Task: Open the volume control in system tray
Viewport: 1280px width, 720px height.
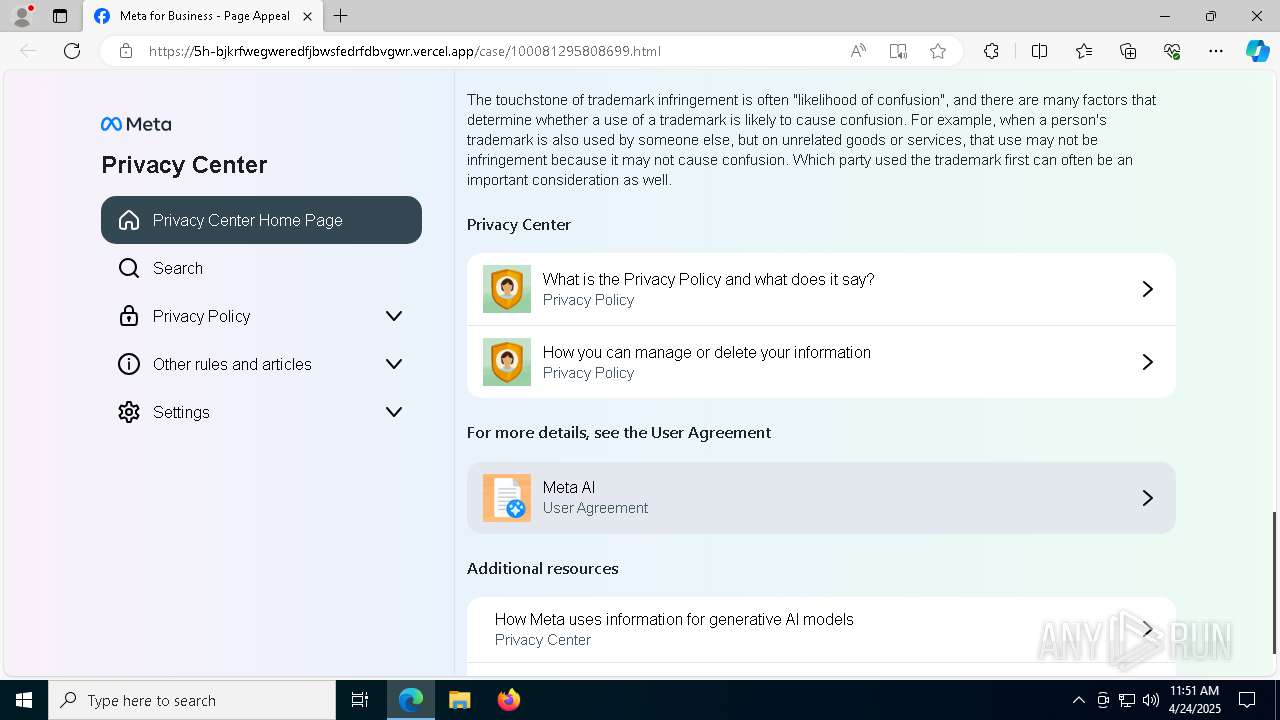Action: click(1150, 700)
